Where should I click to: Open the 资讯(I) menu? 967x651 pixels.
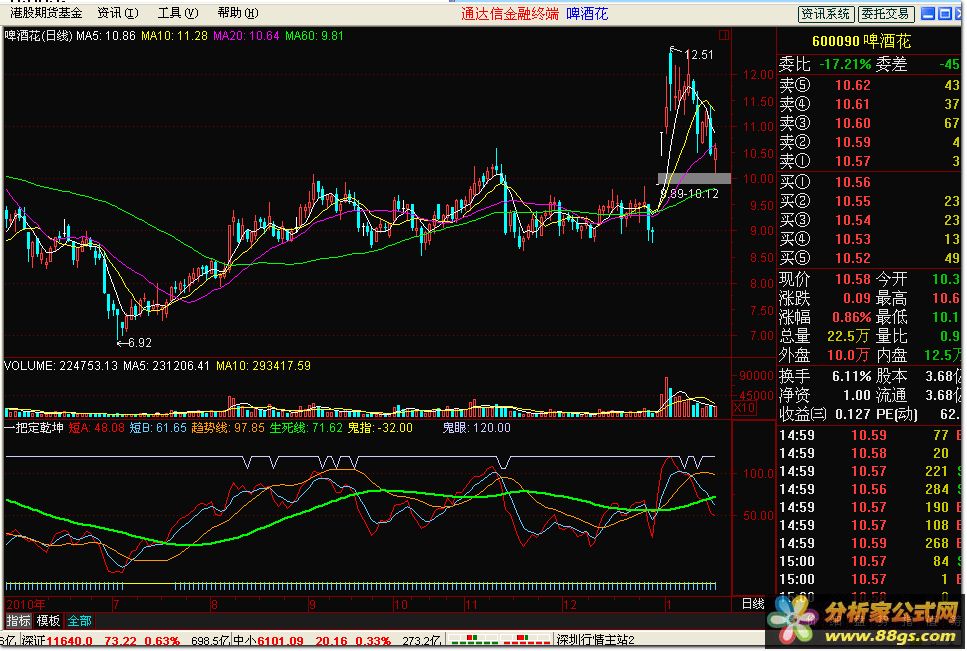[x=118, y=13]
